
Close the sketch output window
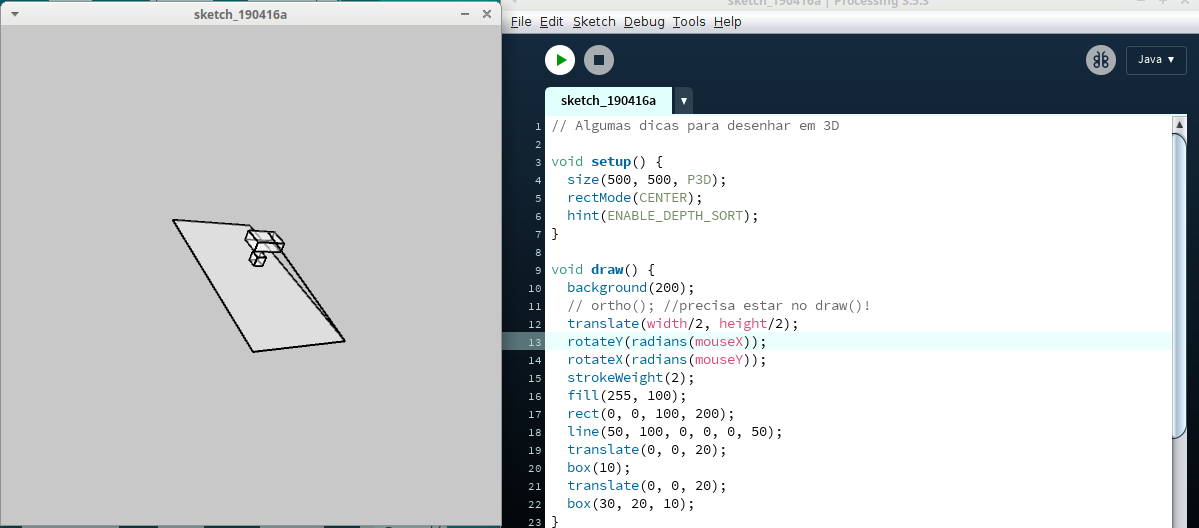tap(487, 14)
